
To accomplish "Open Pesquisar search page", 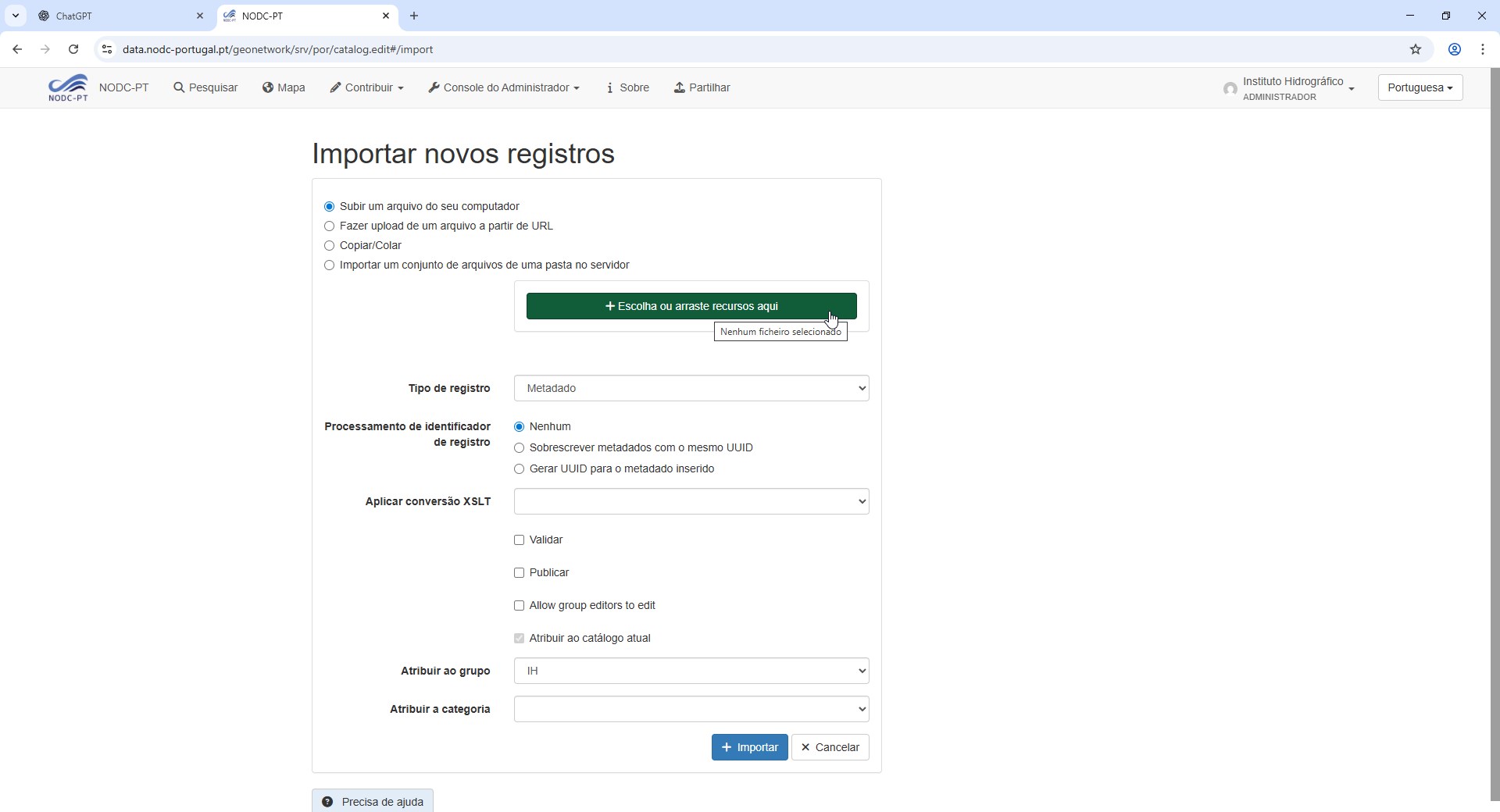I will point(205,87).
